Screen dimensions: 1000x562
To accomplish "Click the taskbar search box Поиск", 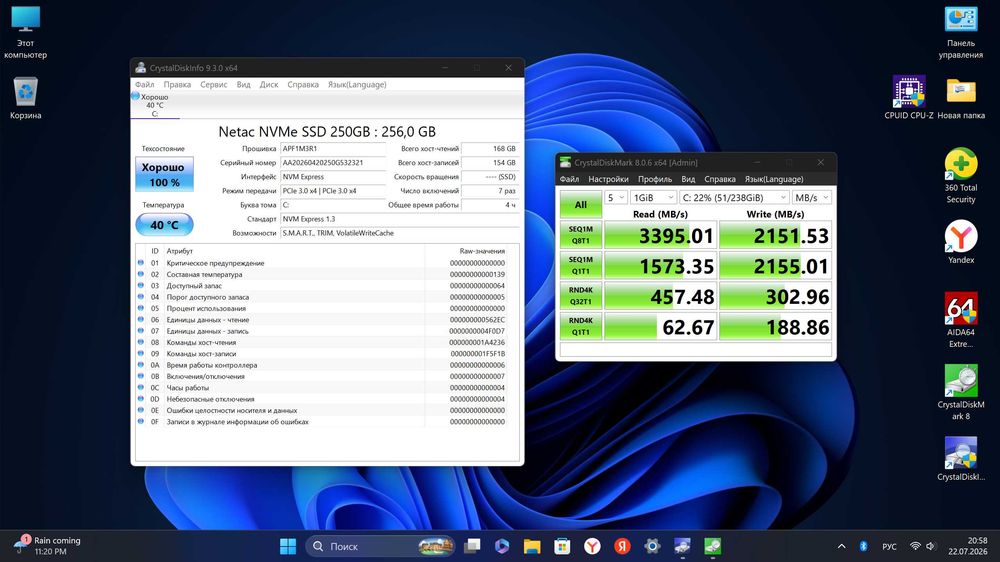I will click(x=380, y=546).
